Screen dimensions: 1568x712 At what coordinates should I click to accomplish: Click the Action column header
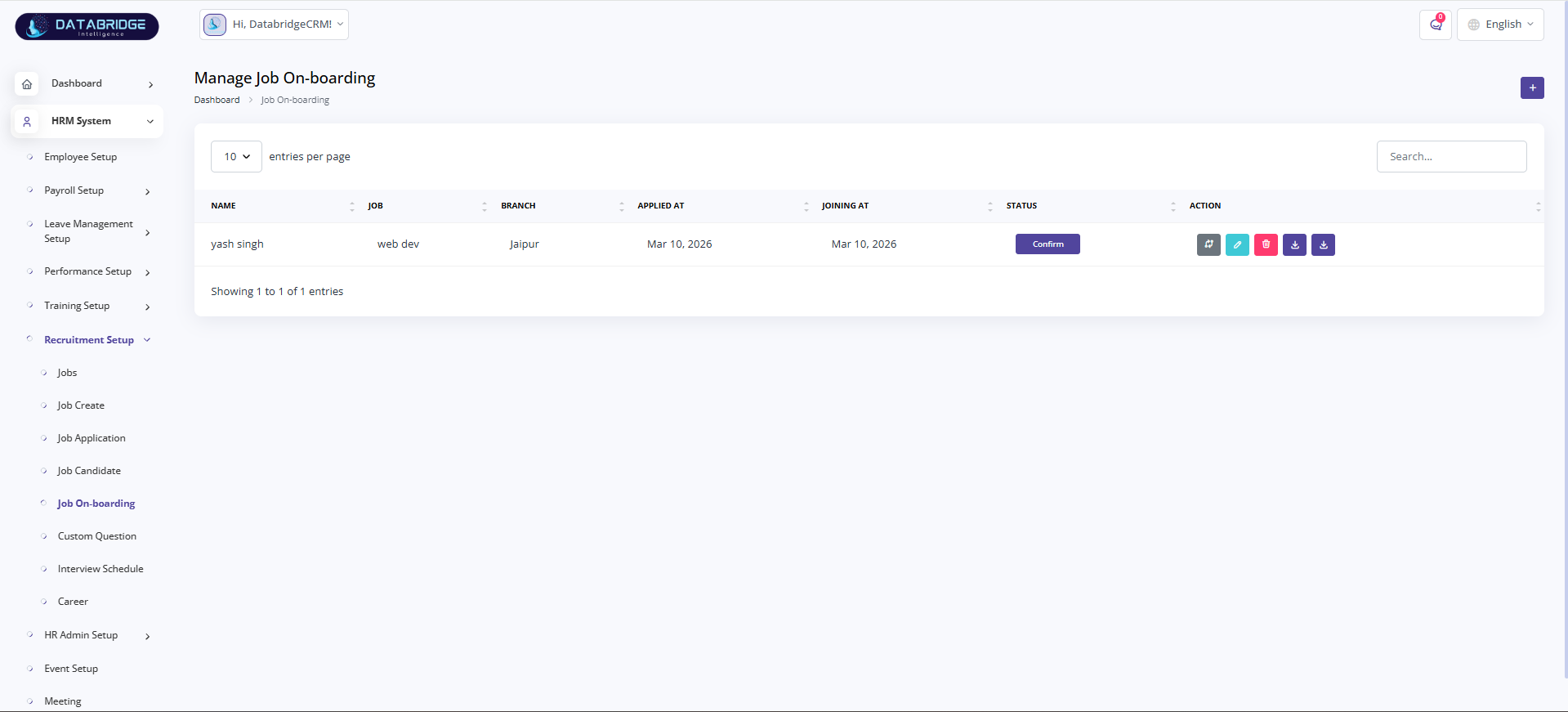1362,206
